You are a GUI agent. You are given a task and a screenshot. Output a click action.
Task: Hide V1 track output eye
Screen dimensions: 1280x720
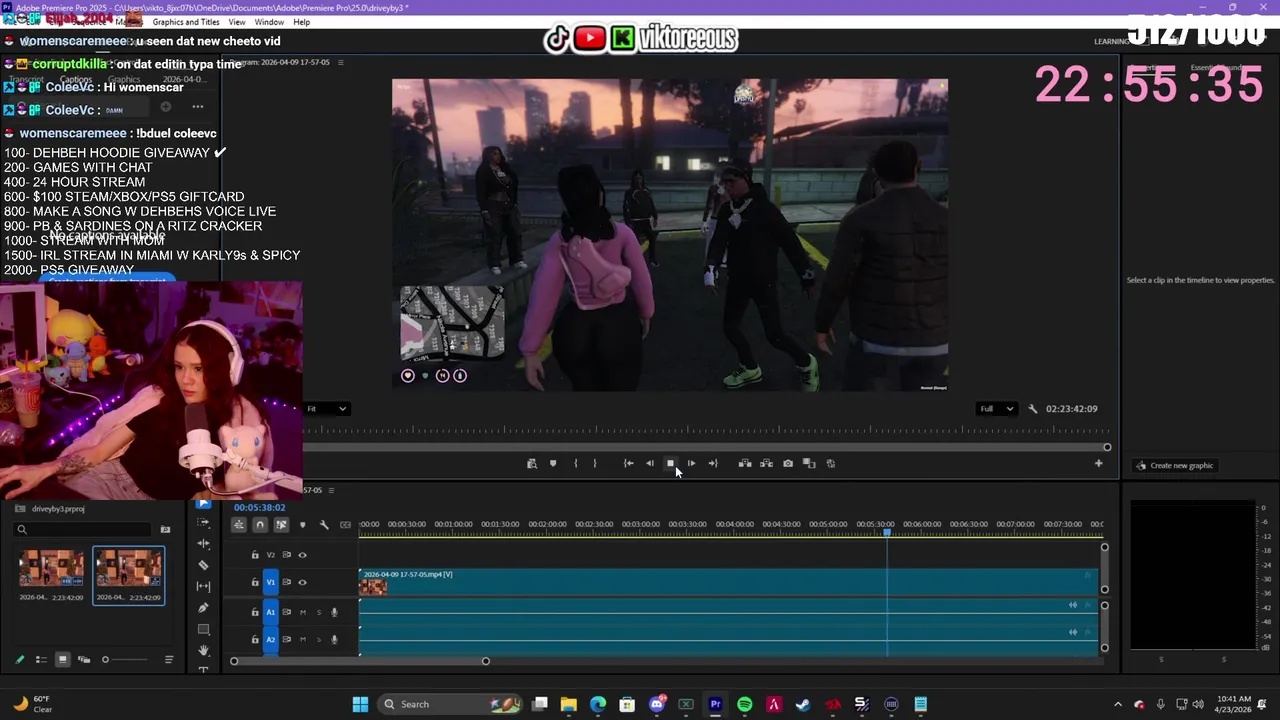point(302,582)
